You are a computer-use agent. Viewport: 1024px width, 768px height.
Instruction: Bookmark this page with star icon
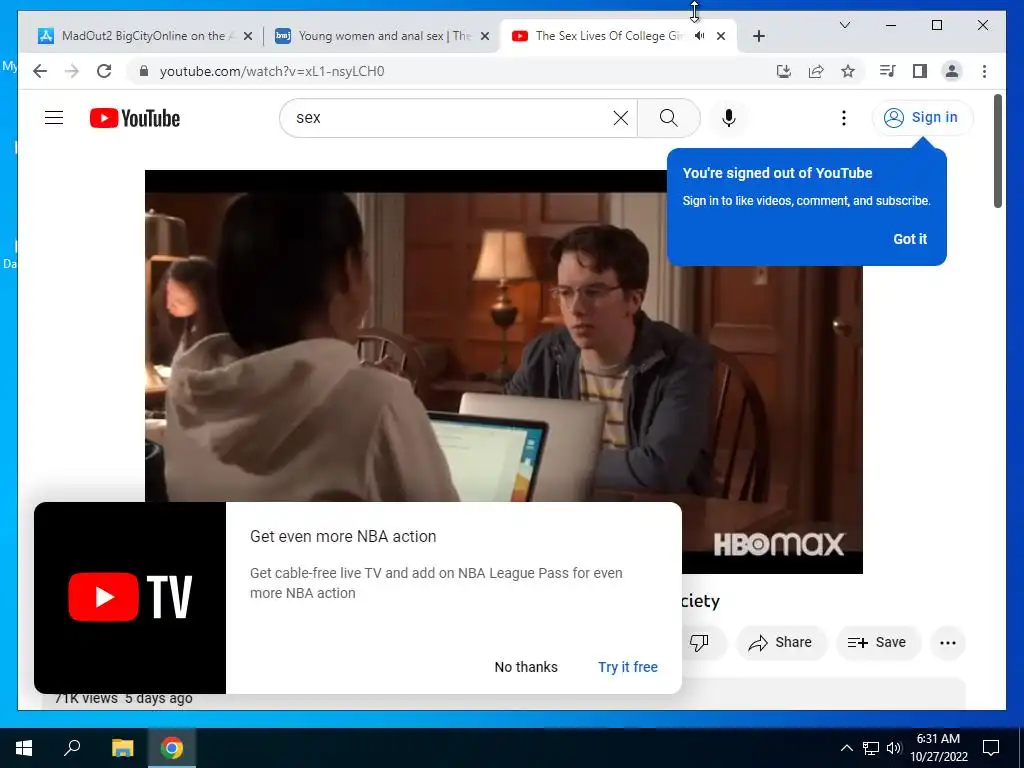848,71
